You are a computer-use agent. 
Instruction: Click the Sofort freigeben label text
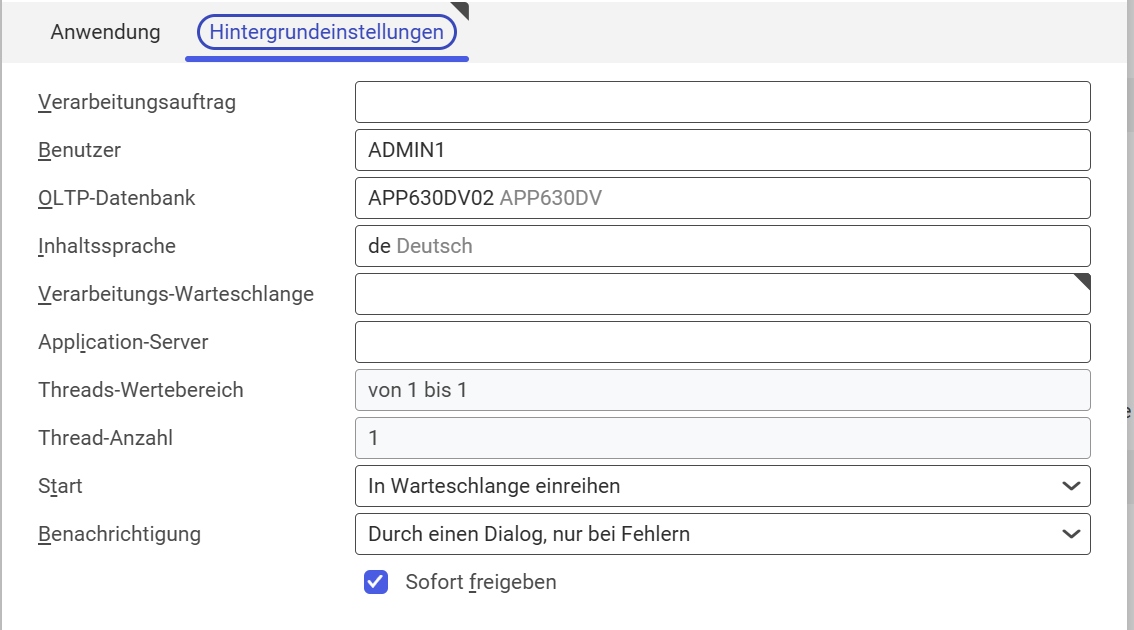click(481, 582)
